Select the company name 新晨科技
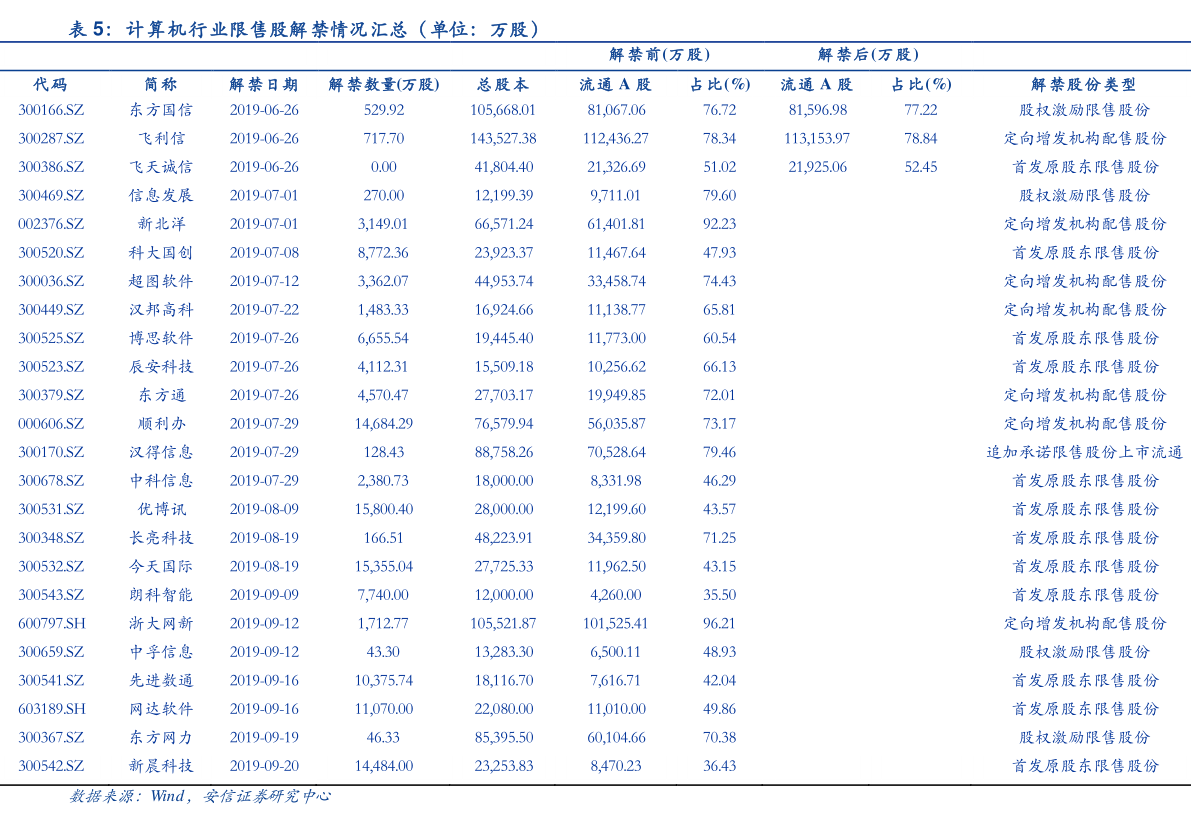 160,766
